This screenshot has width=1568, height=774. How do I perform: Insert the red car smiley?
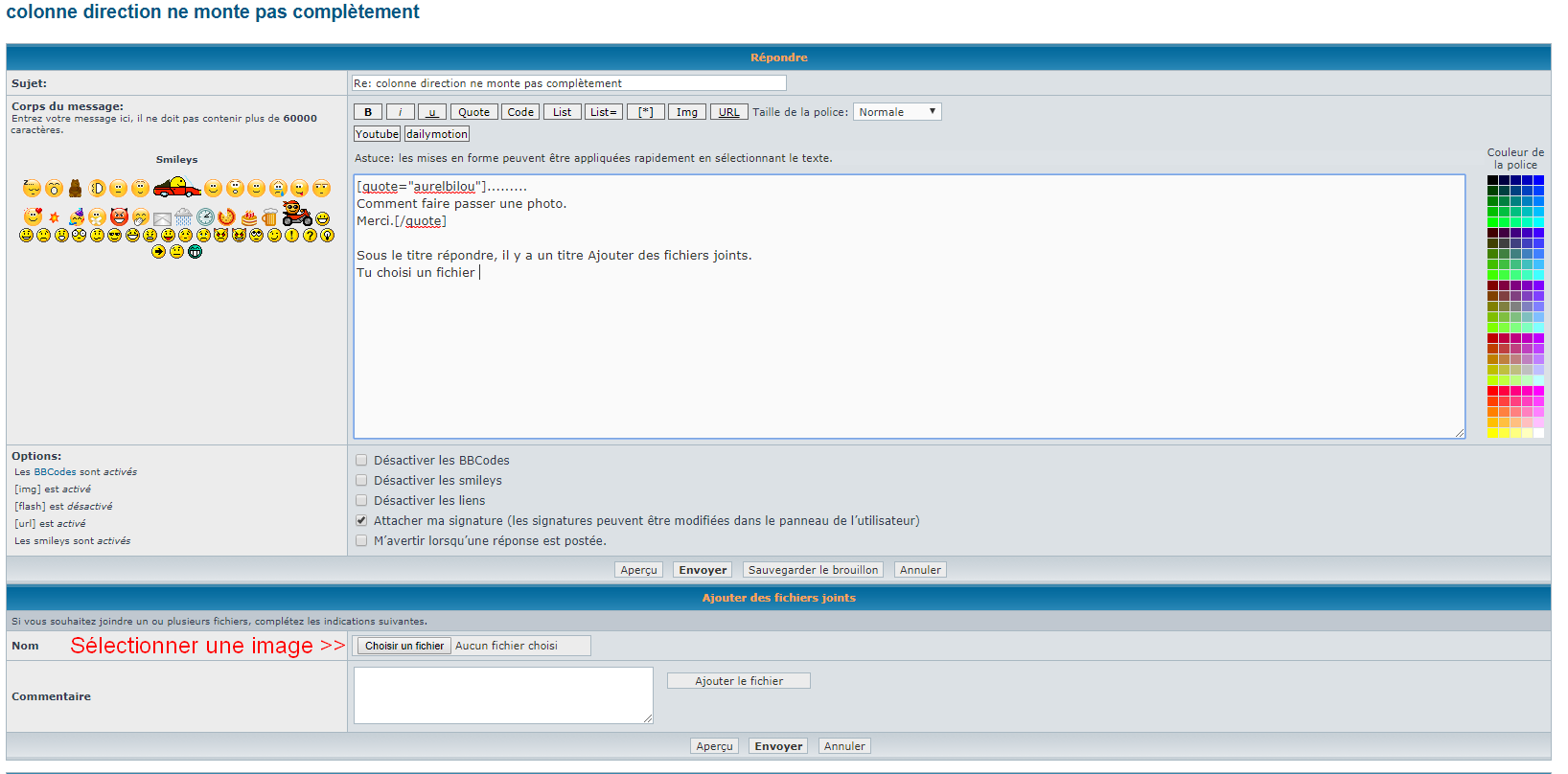click(176, 187)
